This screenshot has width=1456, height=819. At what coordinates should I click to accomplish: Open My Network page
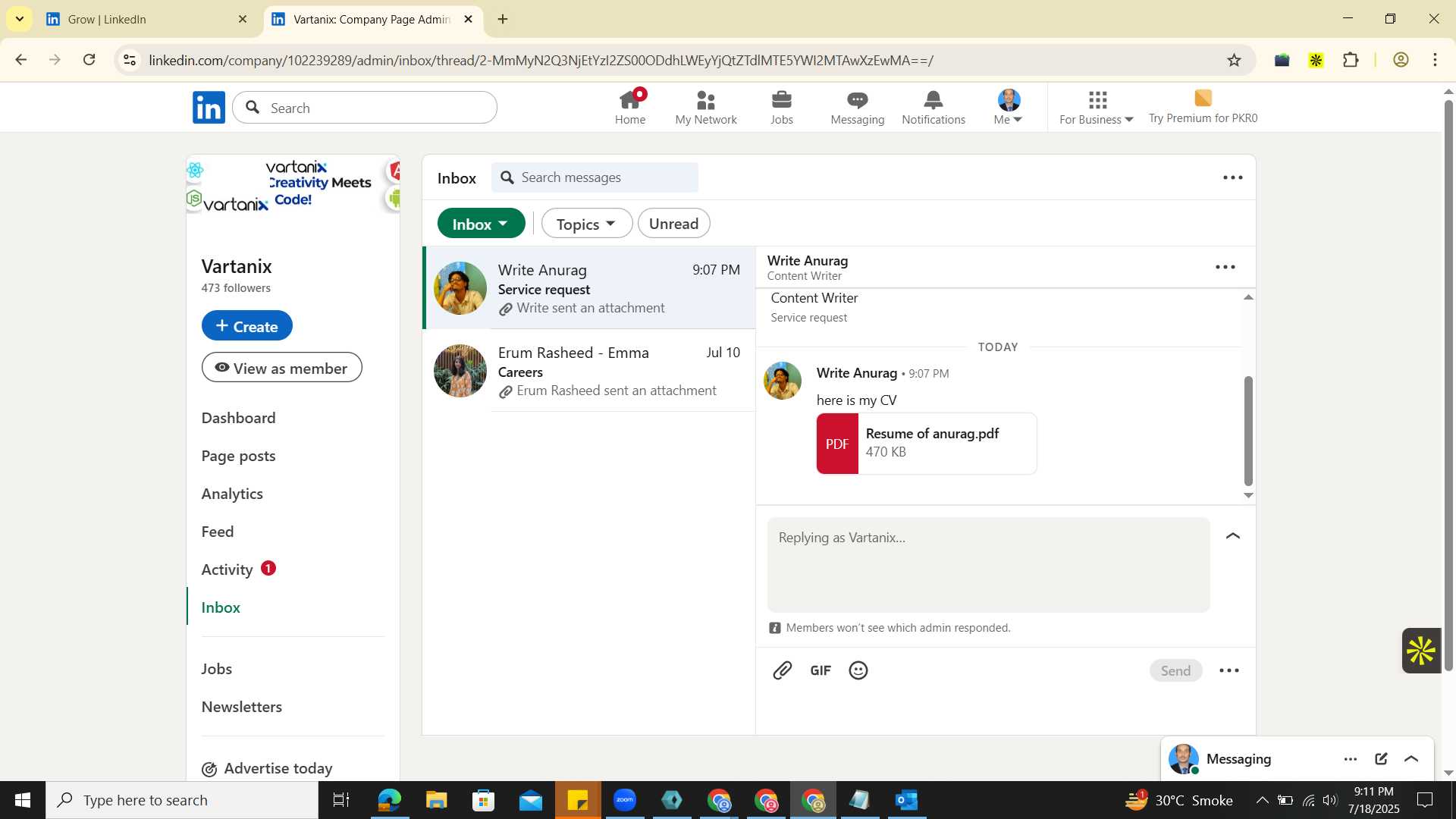pos(706,107)
